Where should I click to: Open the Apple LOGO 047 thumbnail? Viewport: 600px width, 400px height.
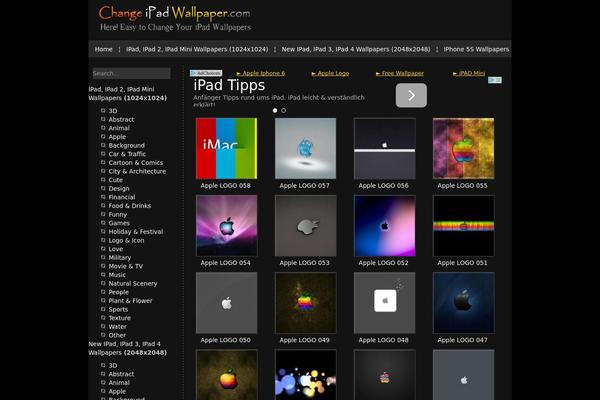point(463,303)
